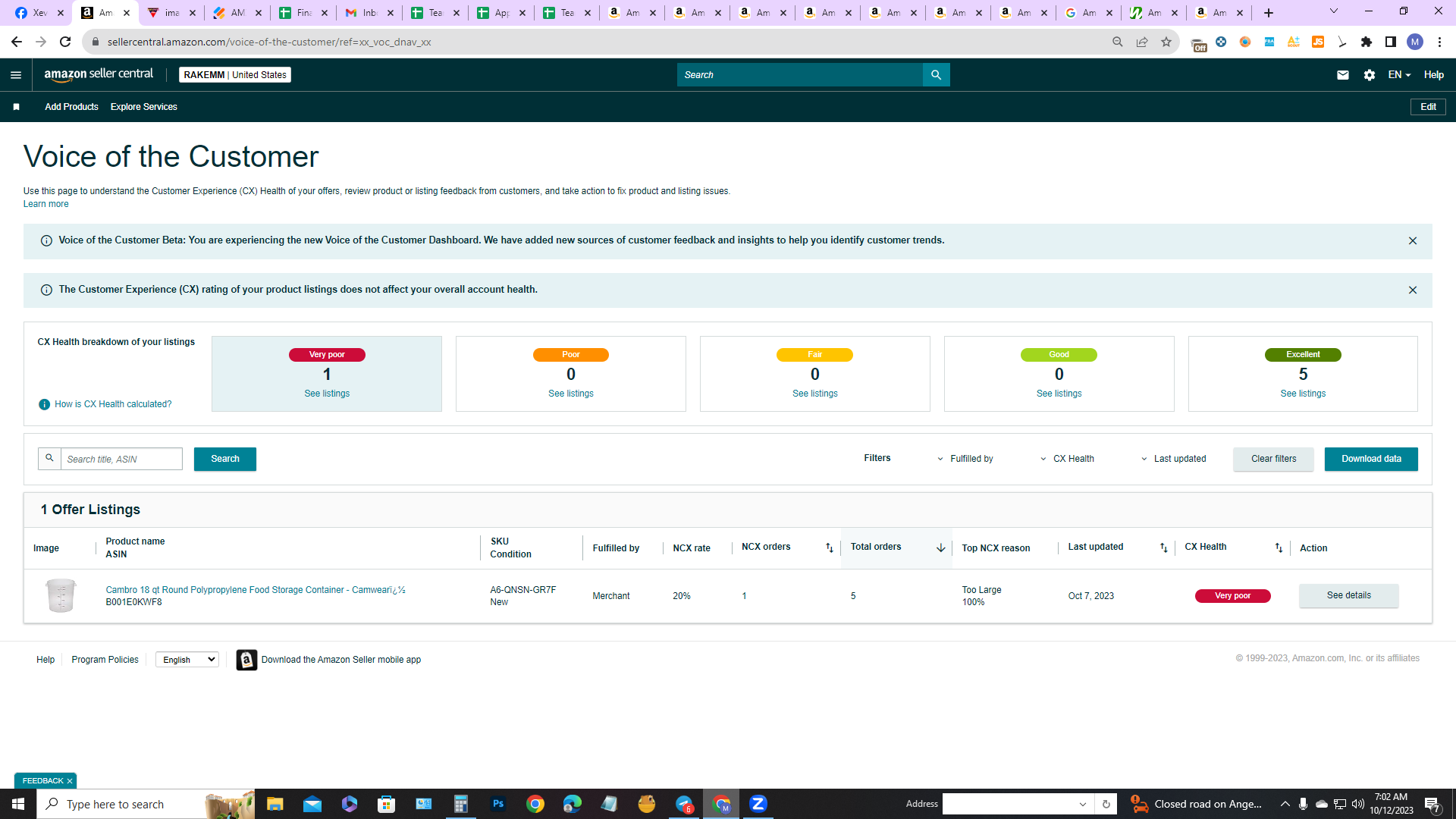1456x819 pixels.
Task: Sort by NCX orders column arrows
Action: (x=829, y=548)
